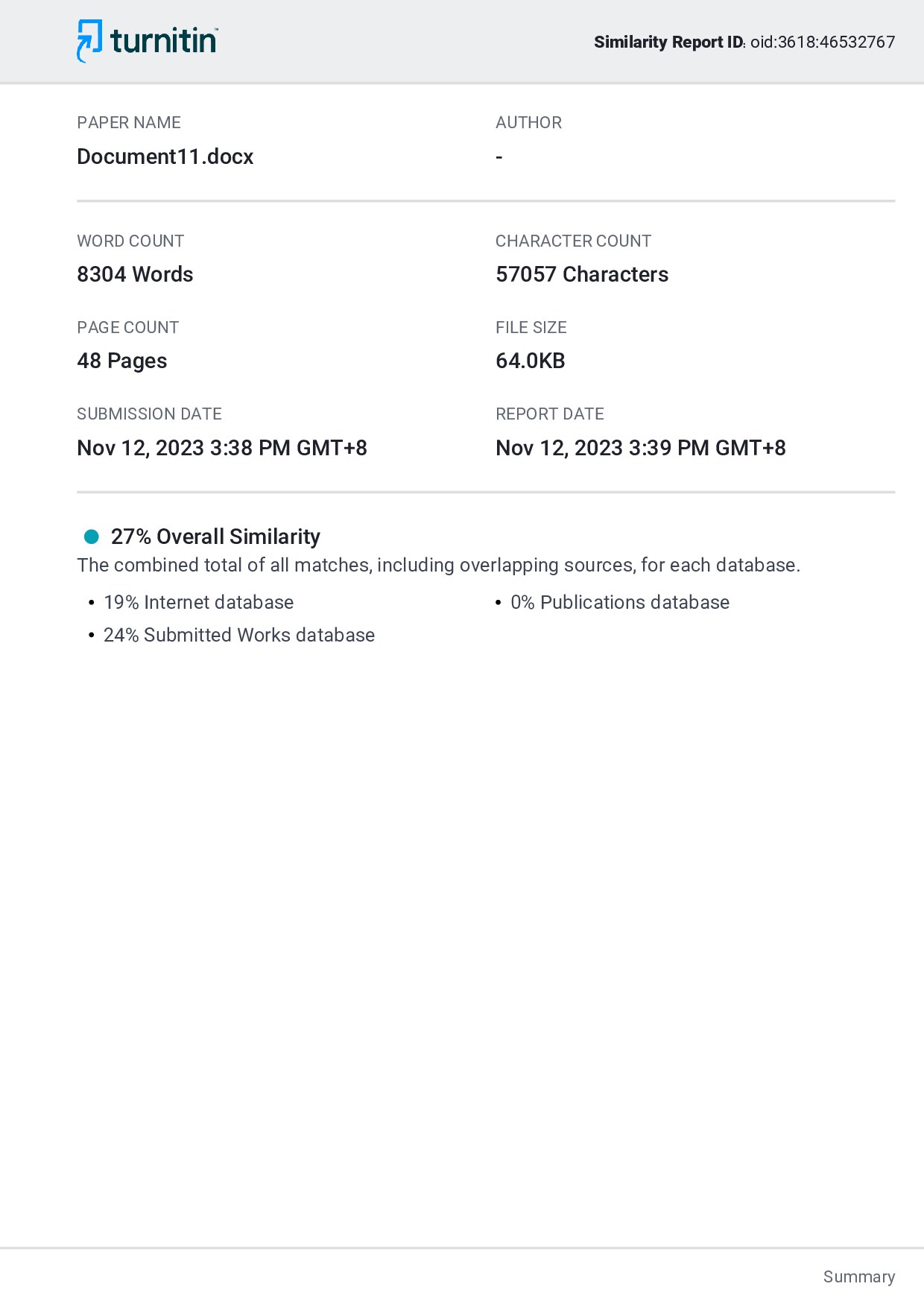This screenshot has width=924, height=1307.
Task: Select the Similarity Report ID label
Action: coord(668,42)
